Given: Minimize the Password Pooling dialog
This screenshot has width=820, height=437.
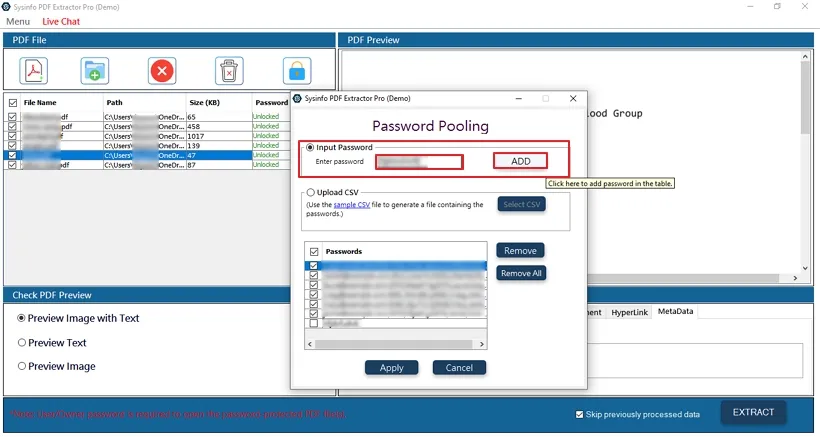Looking at the screenshot, I should point(519,98).
